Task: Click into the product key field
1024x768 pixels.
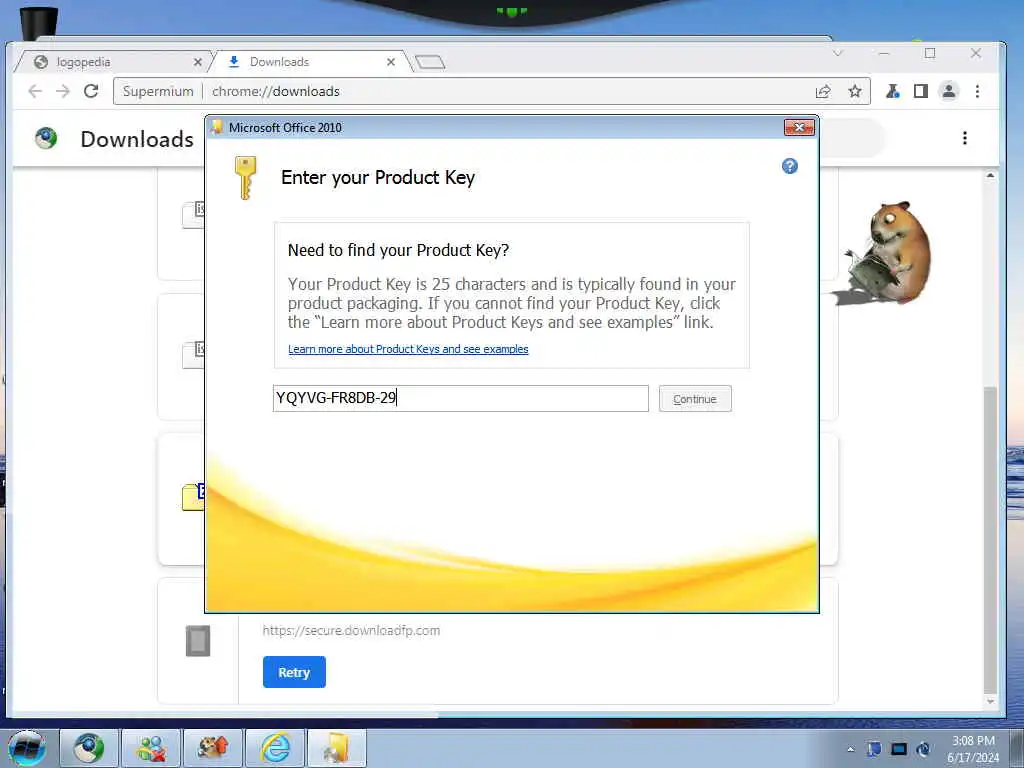Action: point(460,398)
